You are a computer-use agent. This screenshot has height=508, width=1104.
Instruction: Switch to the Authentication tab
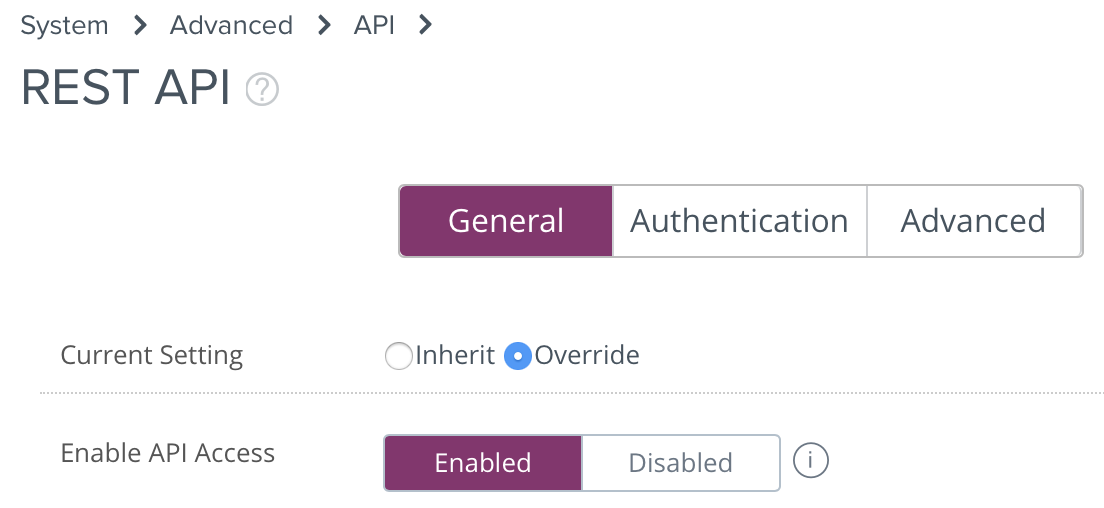tap(739, 221)
